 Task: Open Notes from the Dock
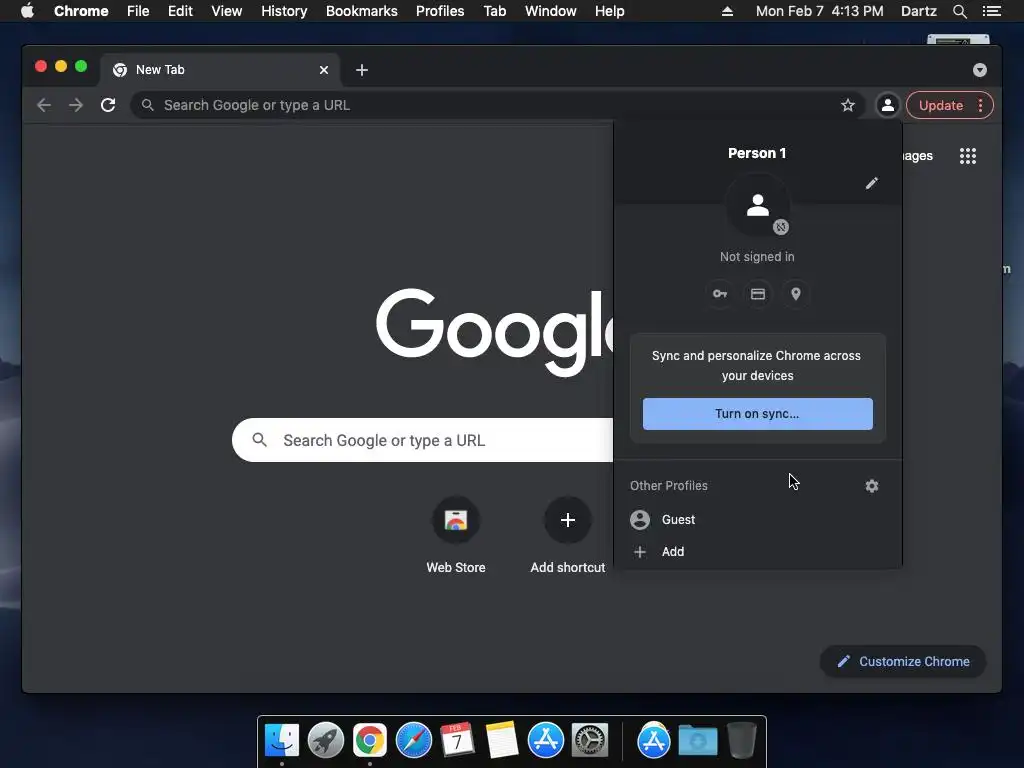(502, 741)
